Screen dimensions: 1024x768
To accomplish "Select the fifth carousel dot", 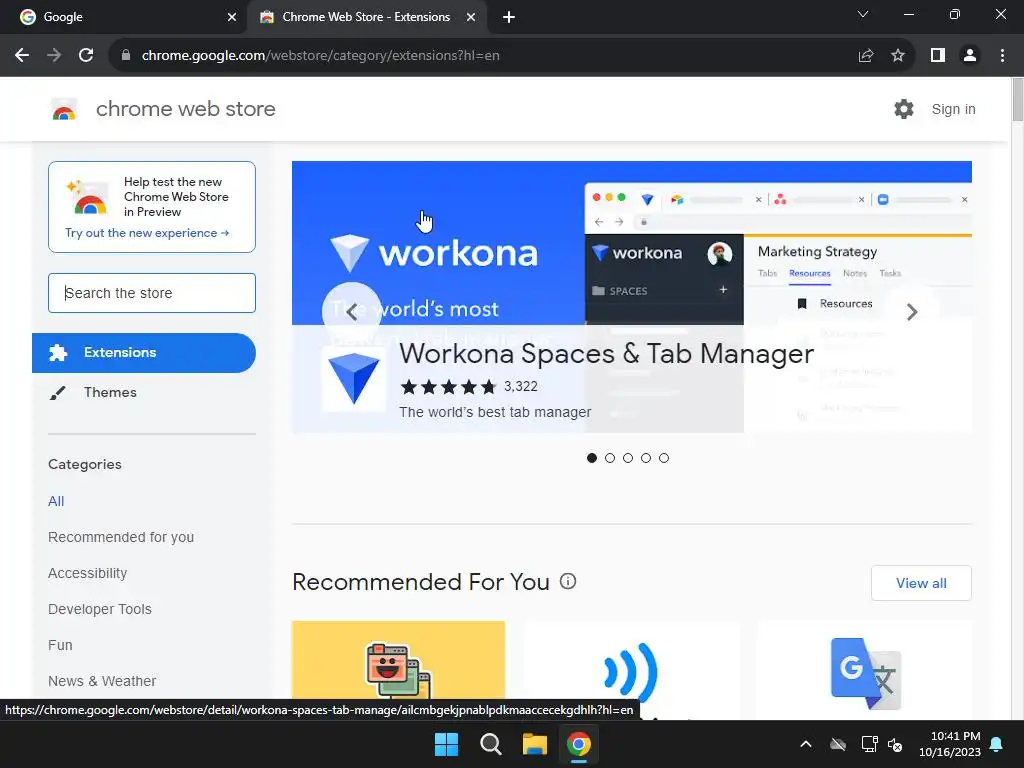I will click(x=664, y=458).
